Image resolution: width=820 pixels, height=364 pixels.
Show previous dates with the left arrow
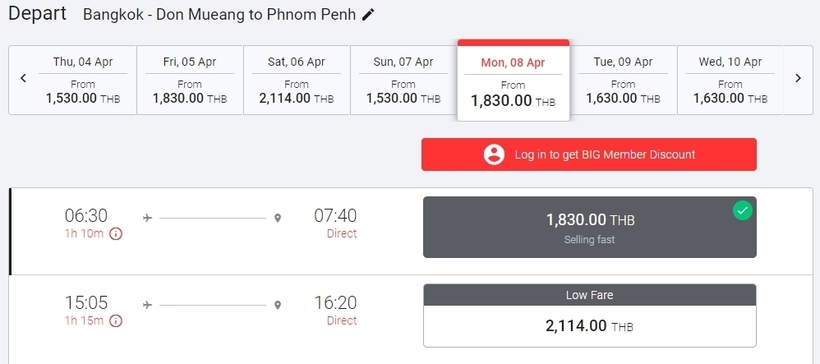tap(23, 78)
